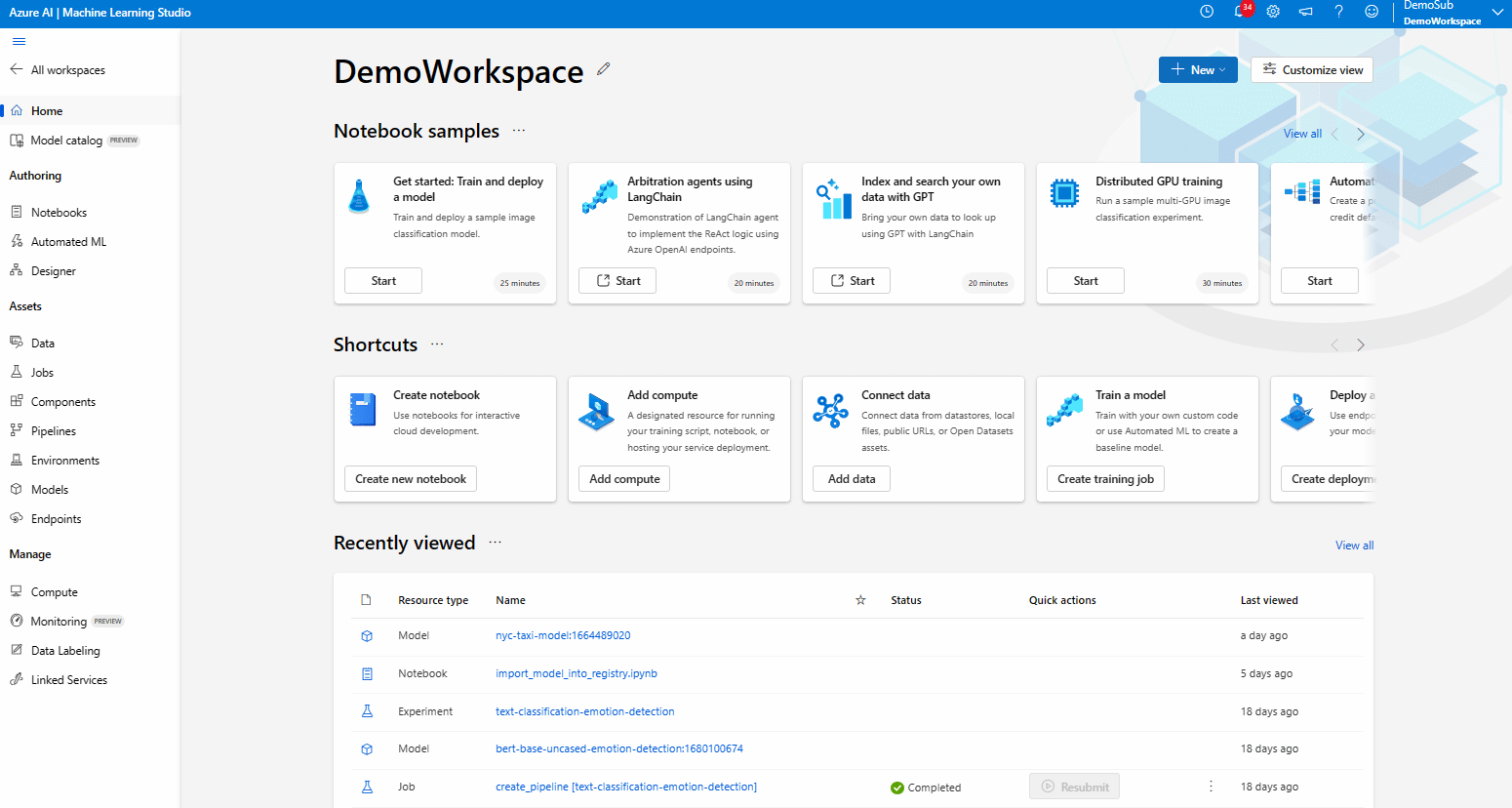Open the Compute management page

pos(52,591)
